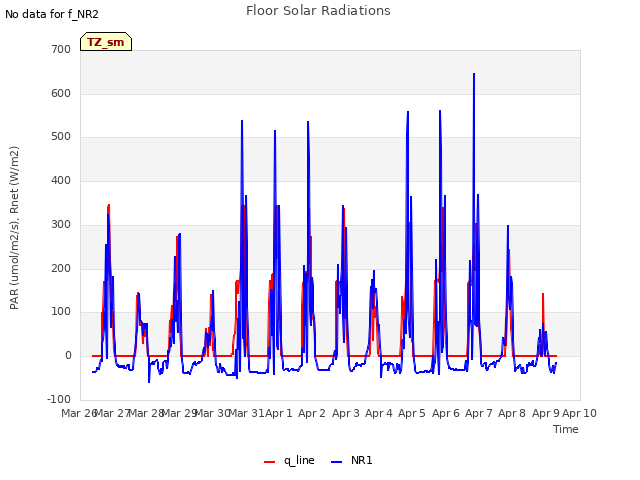Click the 'Time' x-axis title
Image resolution: width=640 pixels, height=480 pixels.
566,429
